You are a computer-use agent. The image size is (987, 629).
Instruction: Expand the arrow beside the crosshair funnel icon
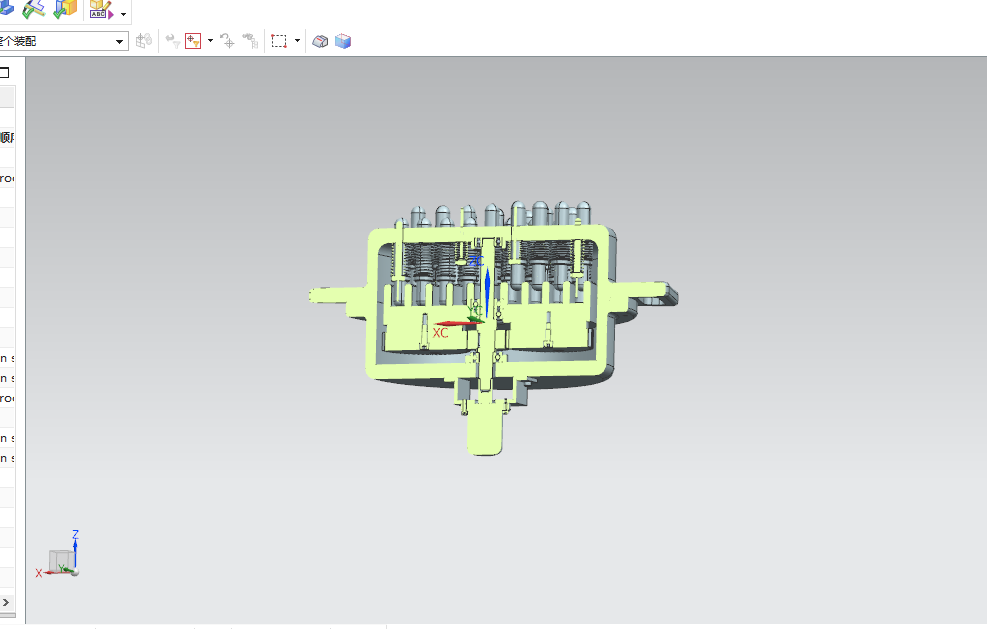point(210,41)
